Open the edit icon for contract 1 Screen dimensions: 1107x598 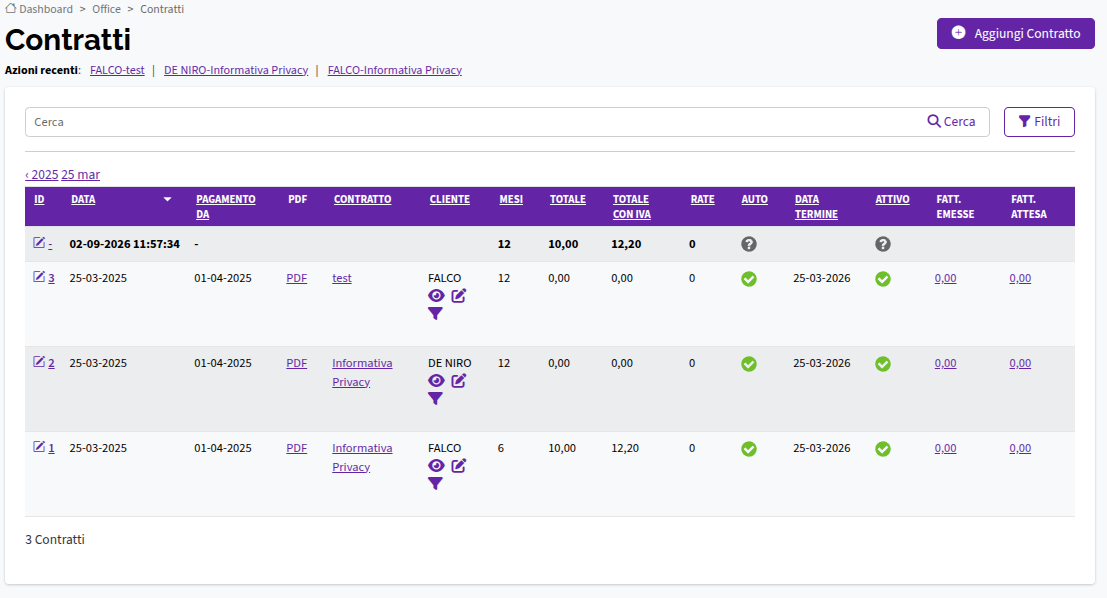click(39, 447)
